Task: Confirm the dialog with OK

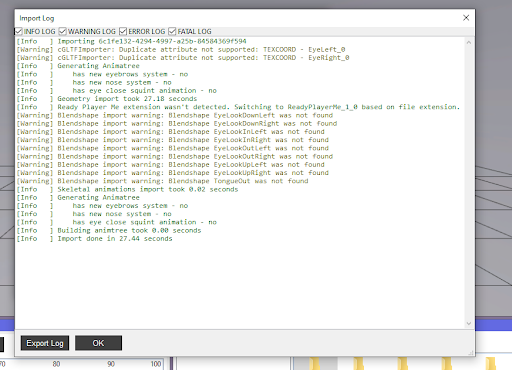Action: pyautogui.click(x=98, y=343)
